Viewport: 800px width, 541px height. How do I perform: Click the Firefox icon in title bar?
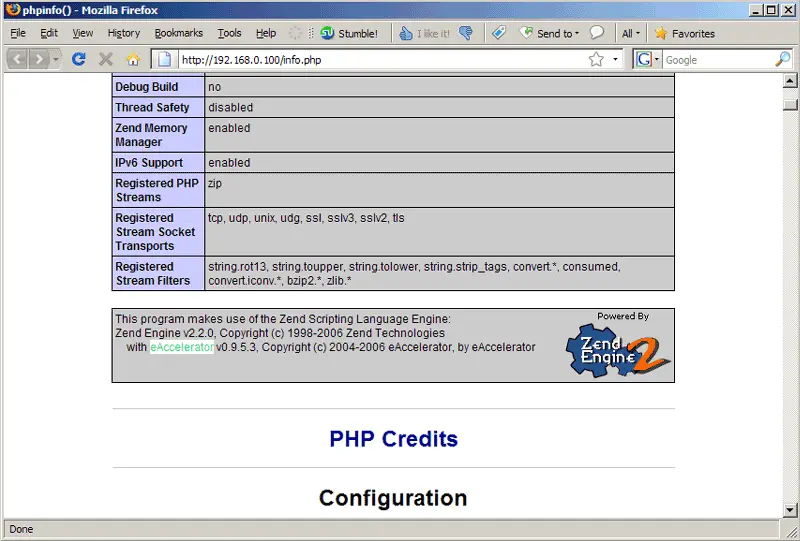coord(13,10)
